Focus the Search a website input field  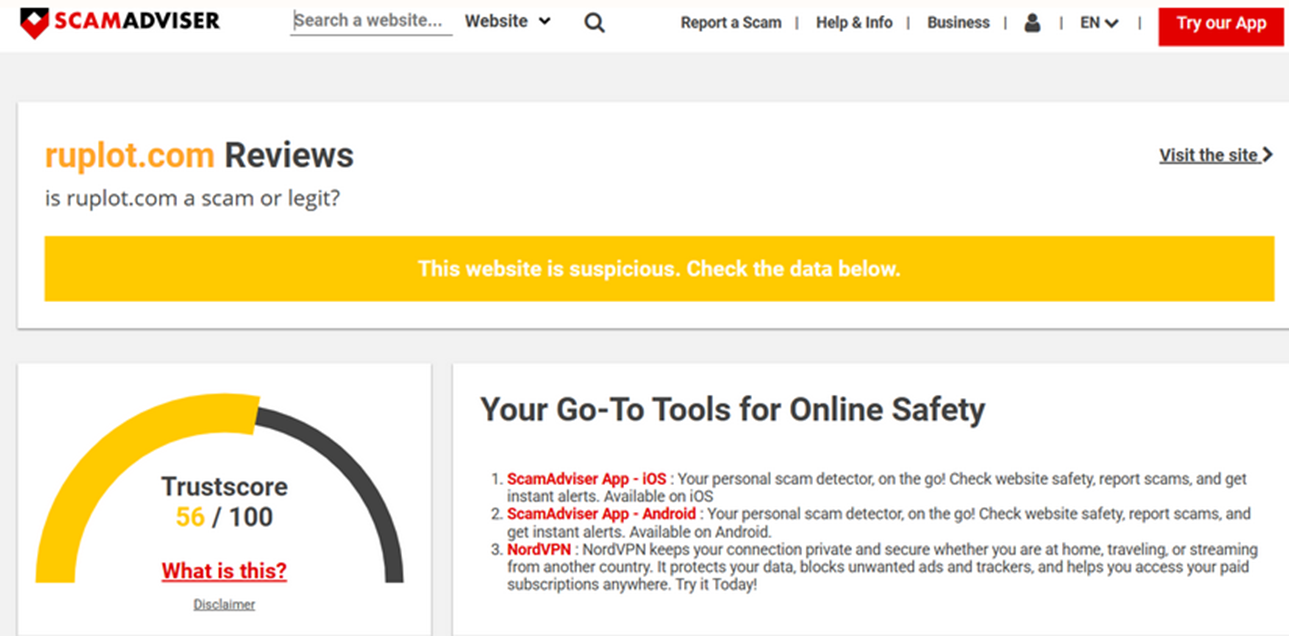tap(371, 21)
